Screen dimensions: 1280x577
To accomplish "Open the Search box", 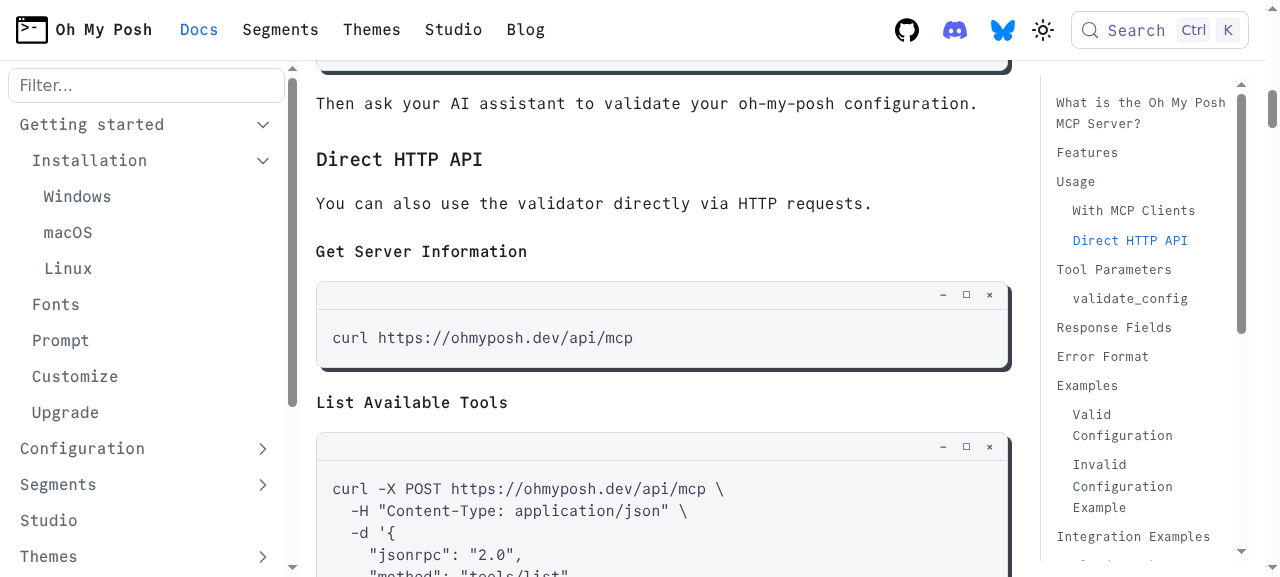I will tap(1160, 30).
